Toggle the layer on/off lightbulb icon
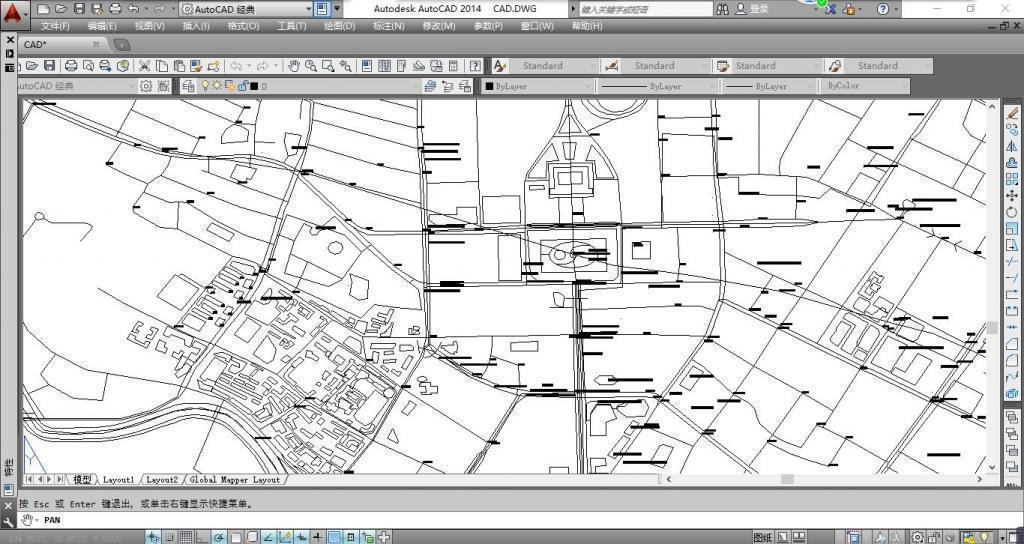The image size is (1024, 544). (x=205, y=86)
